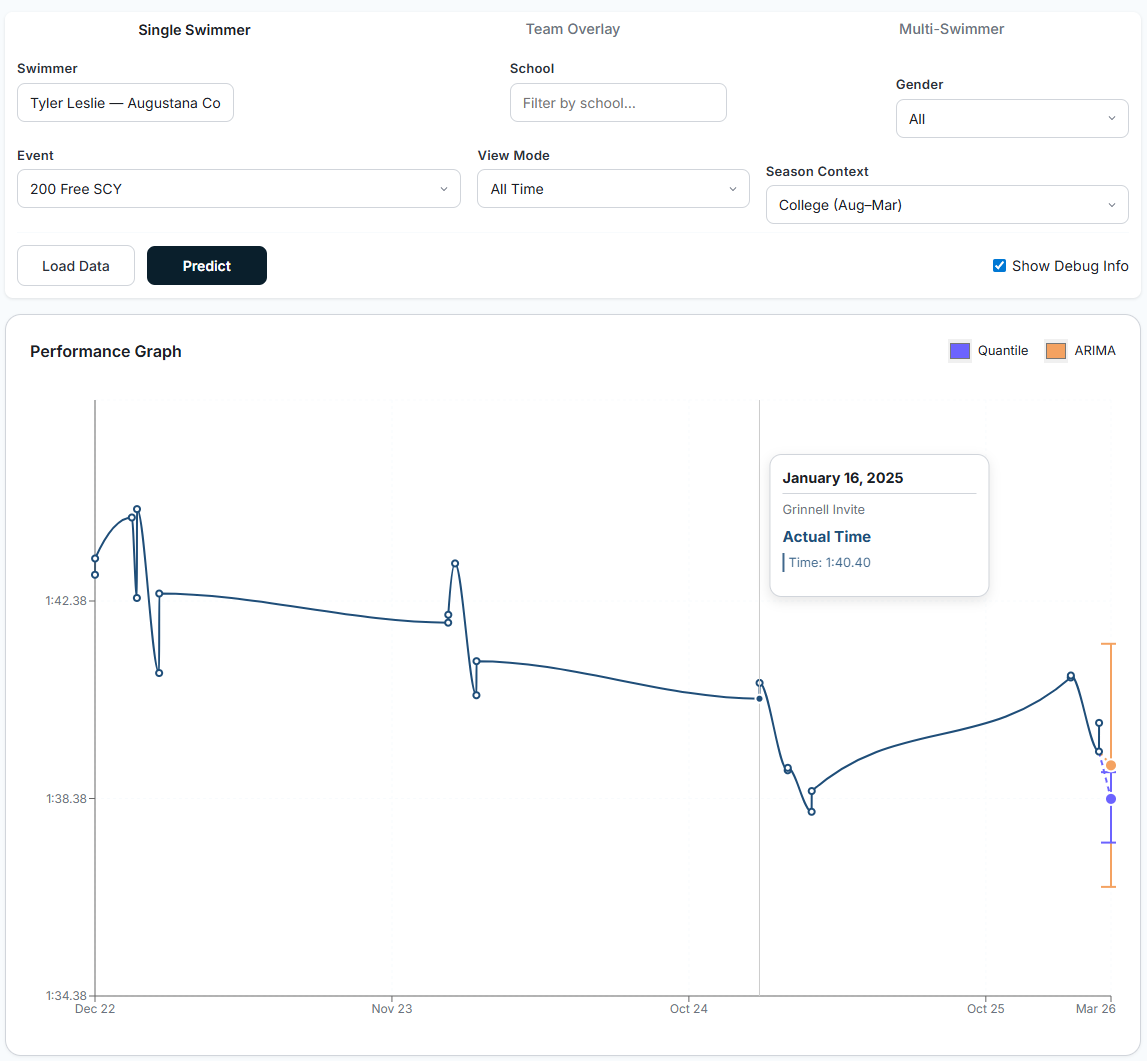The width and height of the screenshot is (1147, 1061).
Task: Click the 1:42.38 y-axis label
Action: point(66,601)
